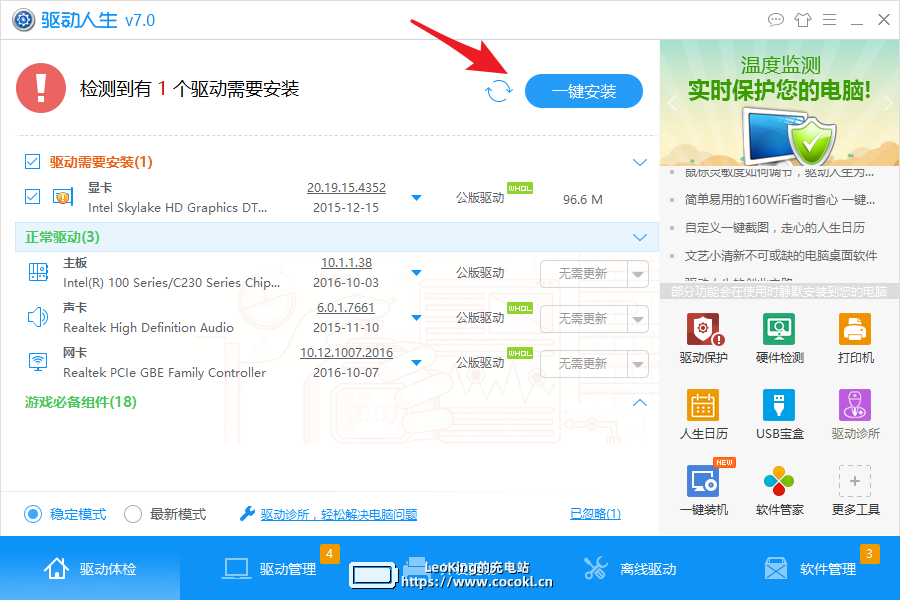Click Realtek High Definition Audio device name
Viewport: 900px width, 600px height.
click(x=148, y=327)
